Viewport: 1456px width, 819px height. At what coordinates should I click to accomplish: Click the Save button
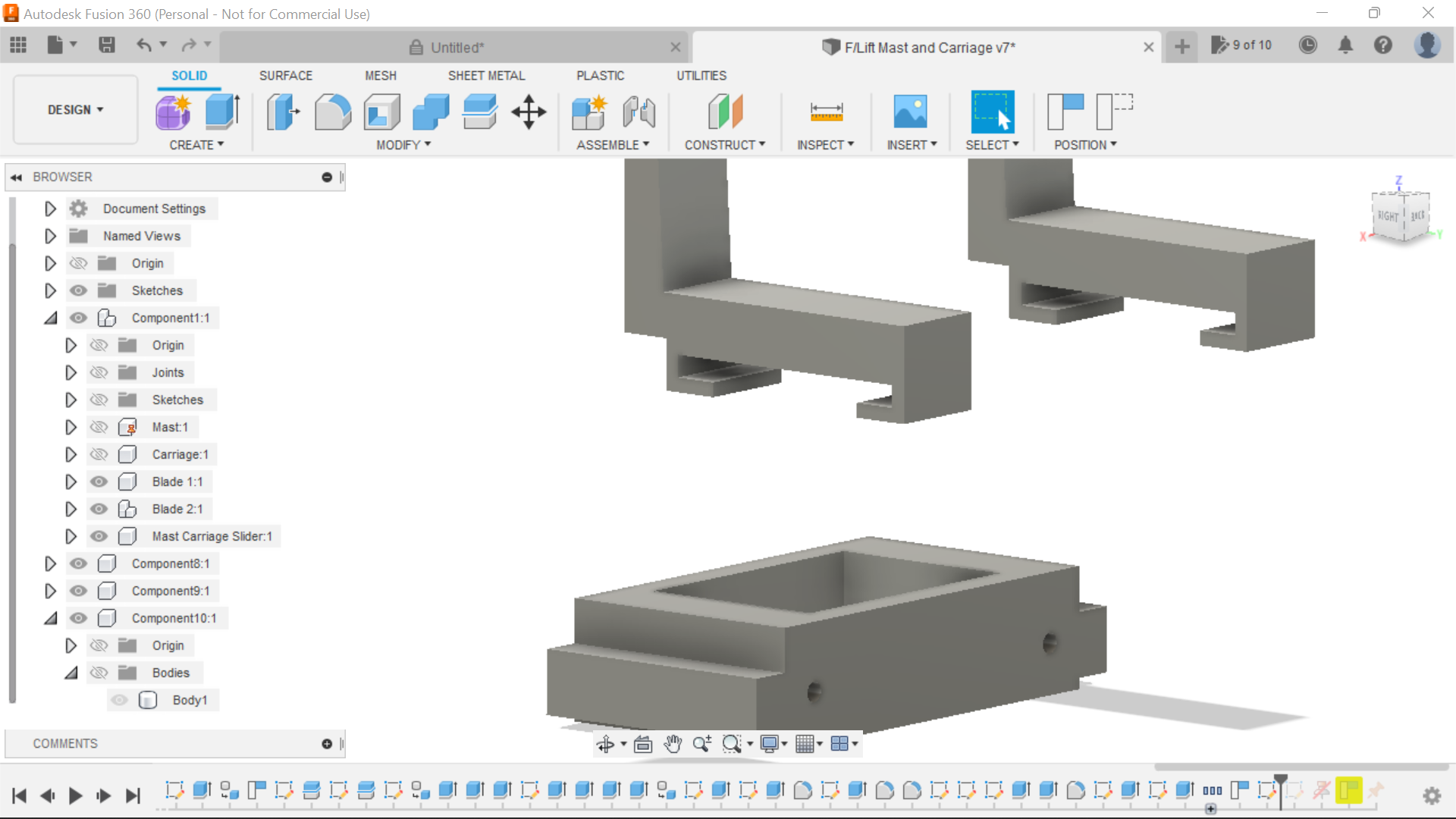pos(106,45)
